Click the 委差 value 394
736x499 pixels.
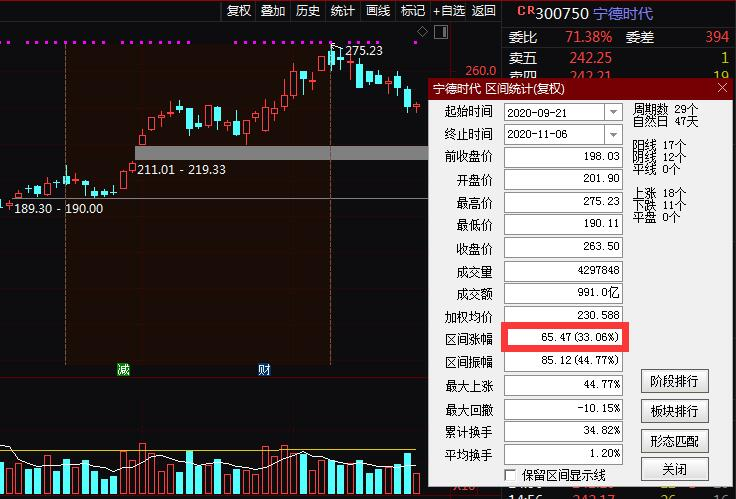tap(717, 37)
